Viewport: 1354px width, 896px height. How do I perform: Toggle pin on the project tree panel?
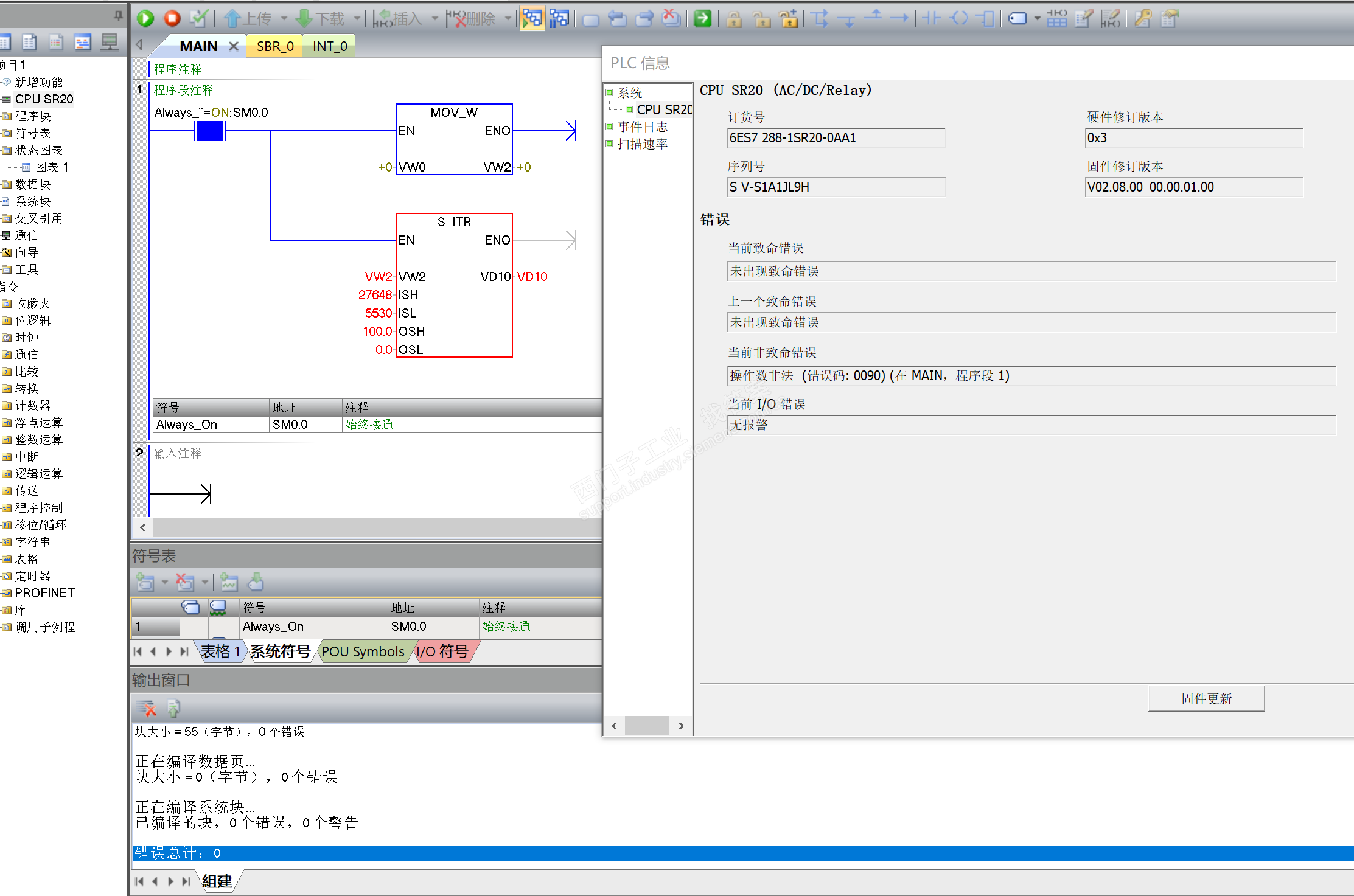click(119, 15)
